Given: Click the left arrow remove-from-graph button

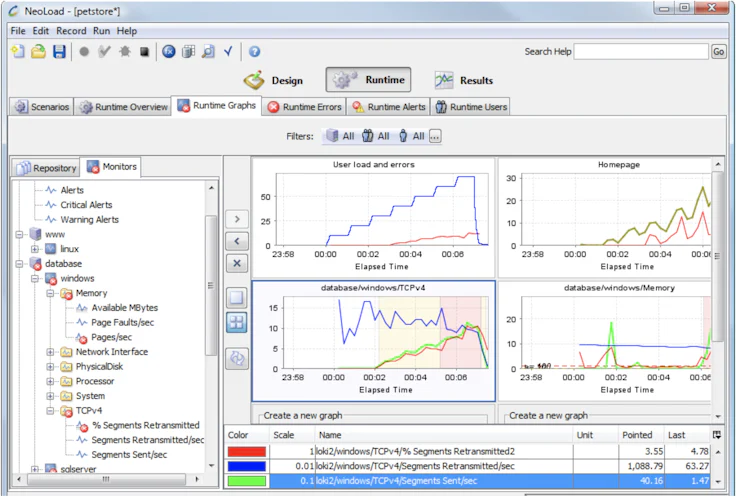Looking at the screenshot, I should pyautogui.click(x=237, y=241).
